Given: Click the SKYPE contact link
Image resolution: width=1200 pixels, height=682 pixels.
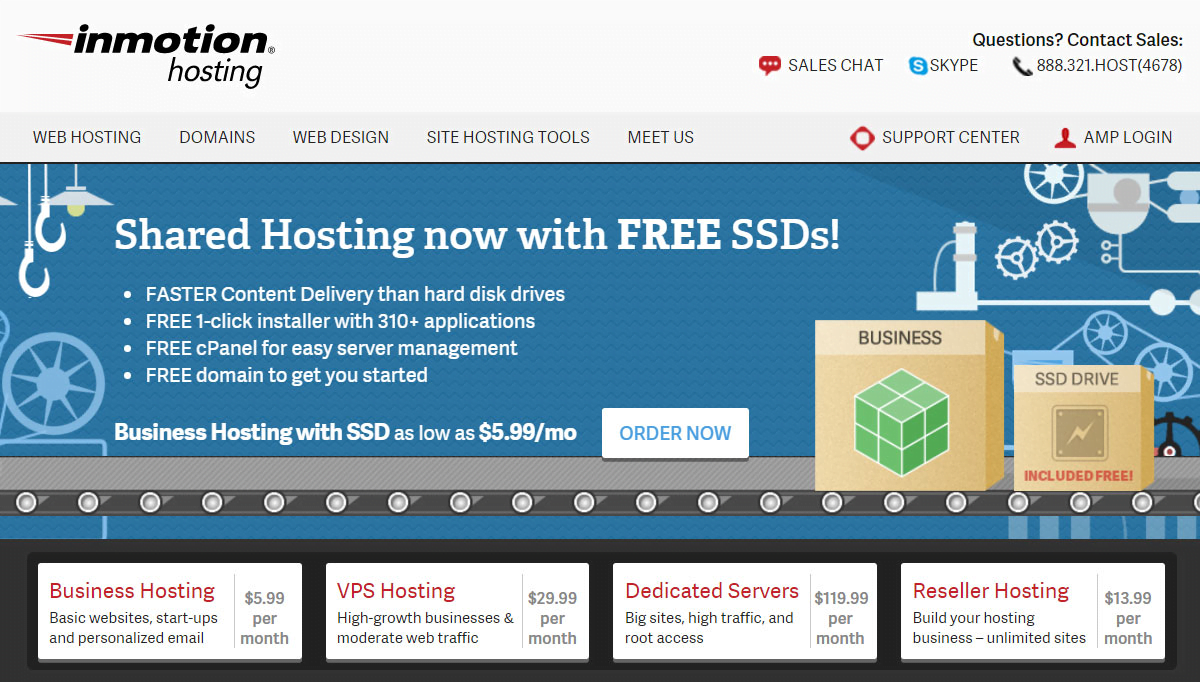Looking at the screenshot, I should (954, 65).
